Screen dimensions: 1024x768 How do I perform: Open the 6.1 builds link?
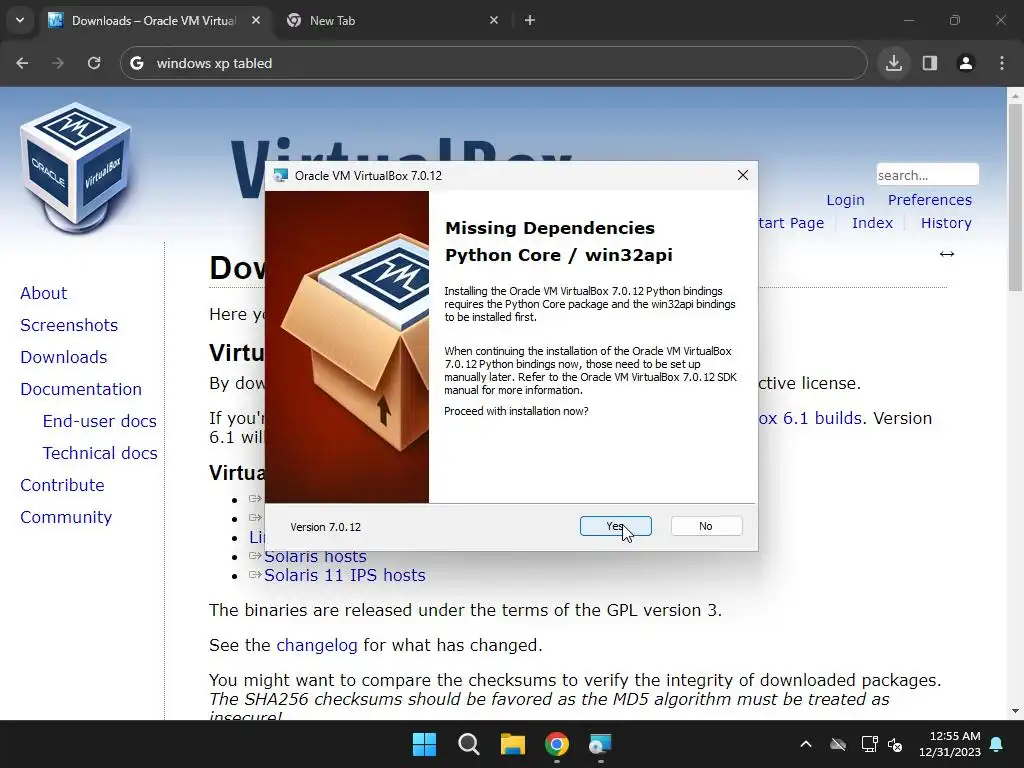[810, 418]
